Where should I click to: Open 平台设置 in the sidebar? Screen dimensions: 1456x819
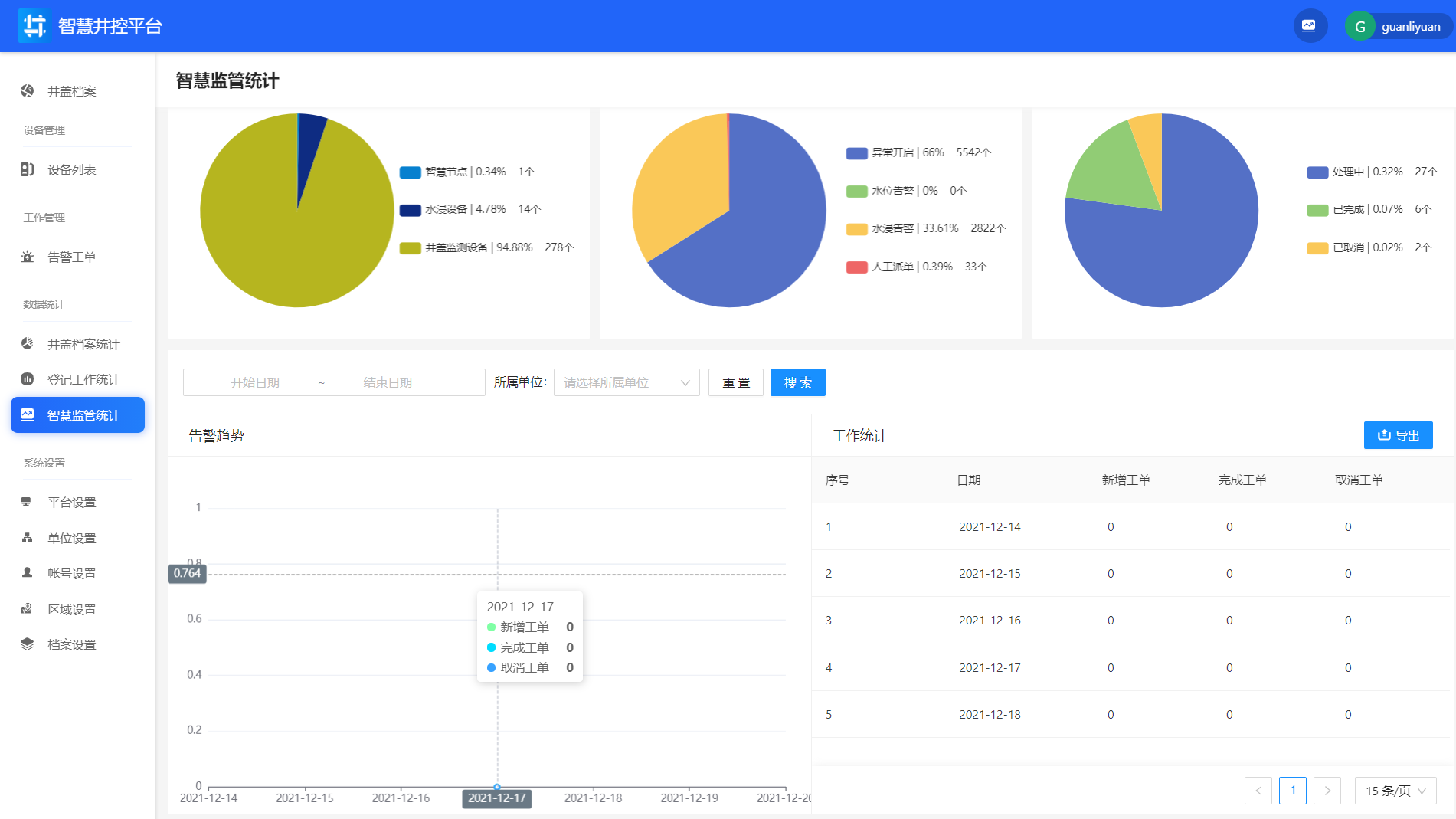[x=72, y=502]
